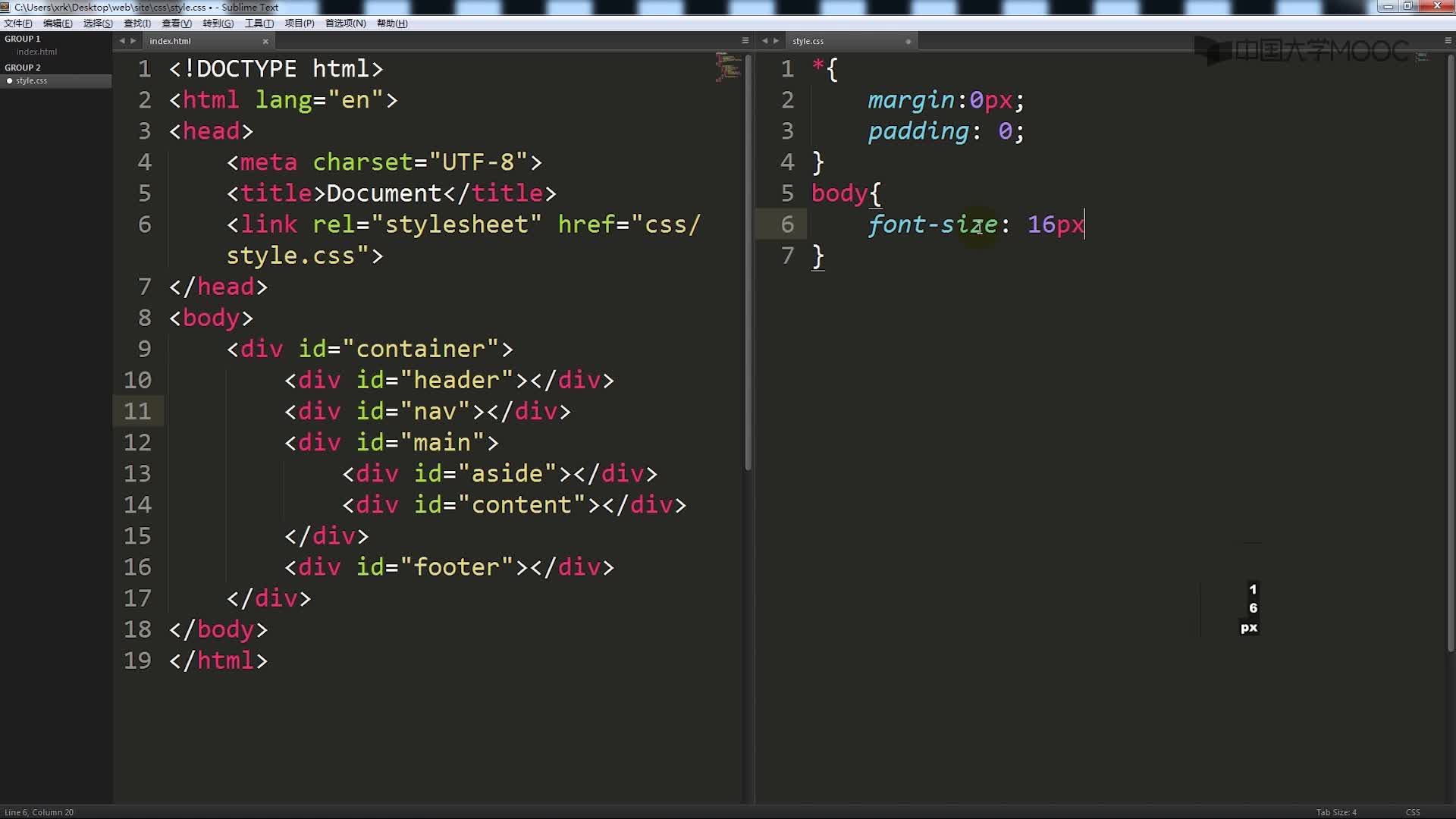1456x819 pixels.
Task: Open tab list dropdown of right pane
Action: (x=1448, y=41)
